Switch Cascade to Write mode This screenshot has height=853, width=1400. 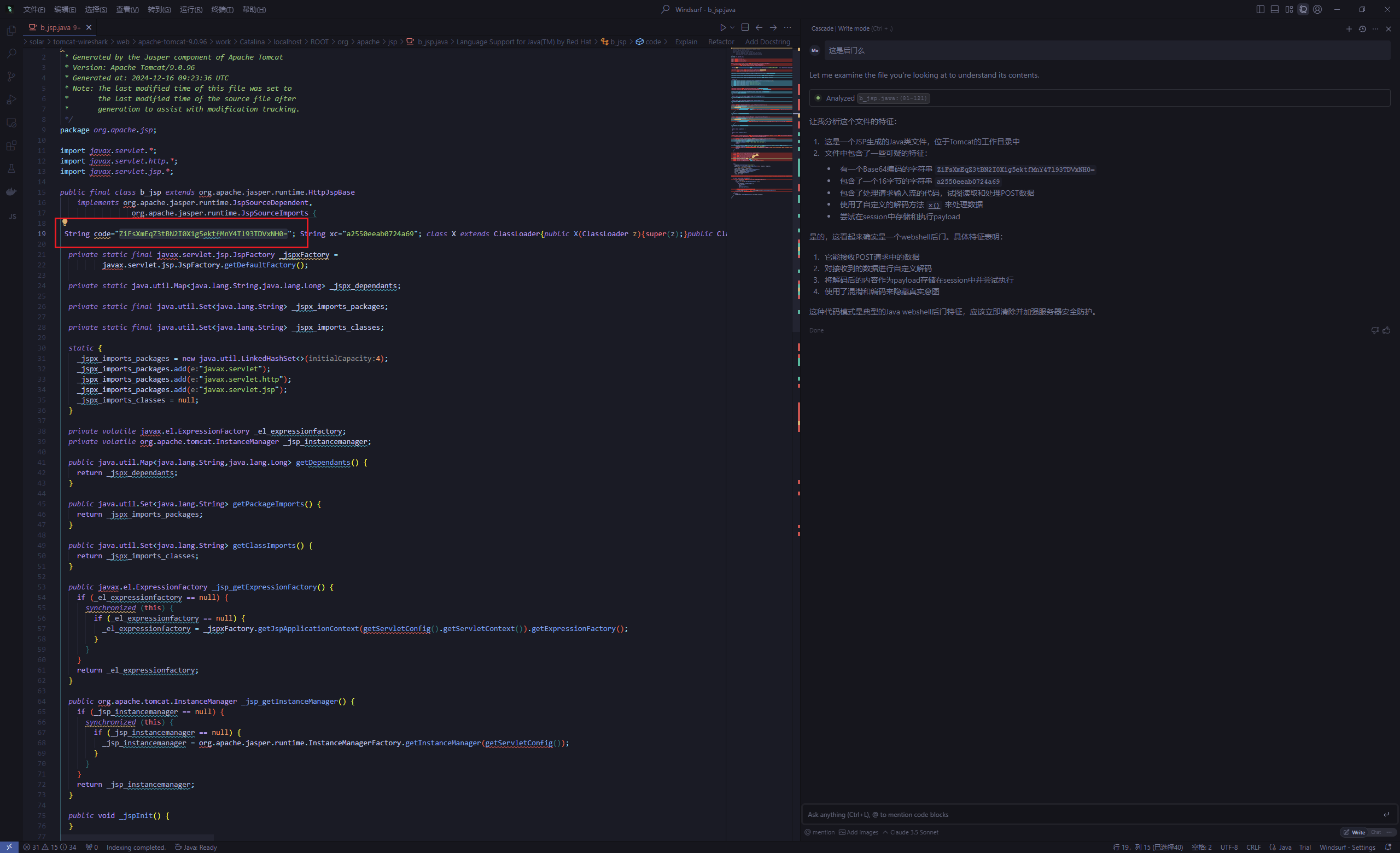[1354, 833]
